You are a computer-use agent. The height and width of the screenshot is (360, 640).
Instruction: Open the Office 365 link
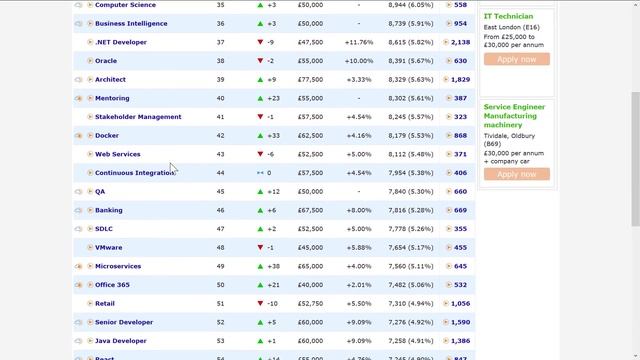(112, 285)
